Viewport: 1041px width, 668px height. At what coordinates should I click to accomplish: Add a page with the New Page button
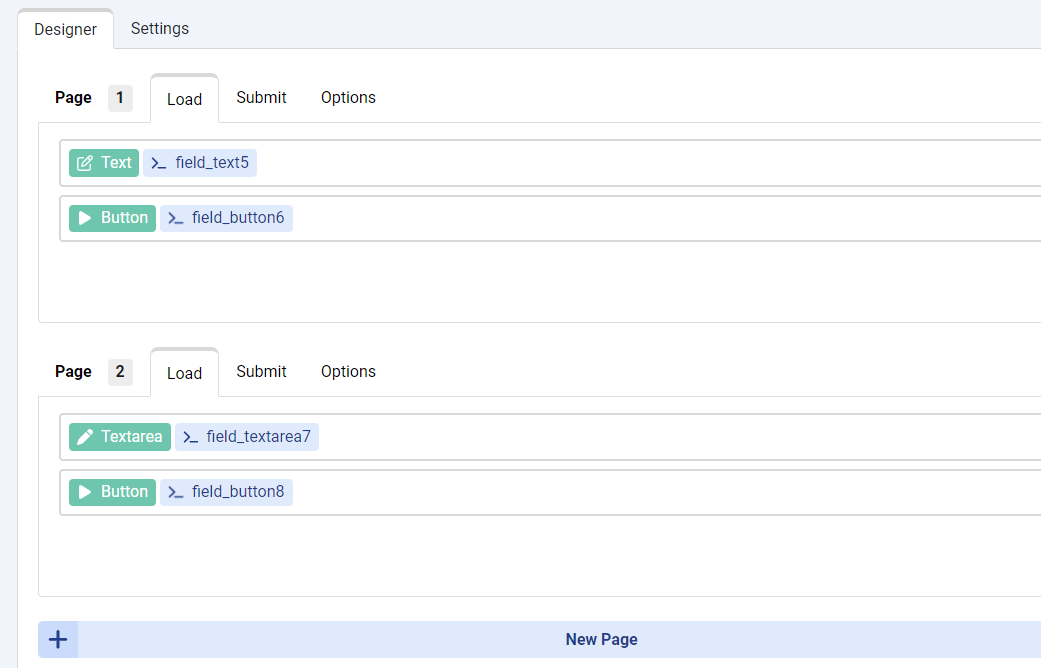(601, 639)
